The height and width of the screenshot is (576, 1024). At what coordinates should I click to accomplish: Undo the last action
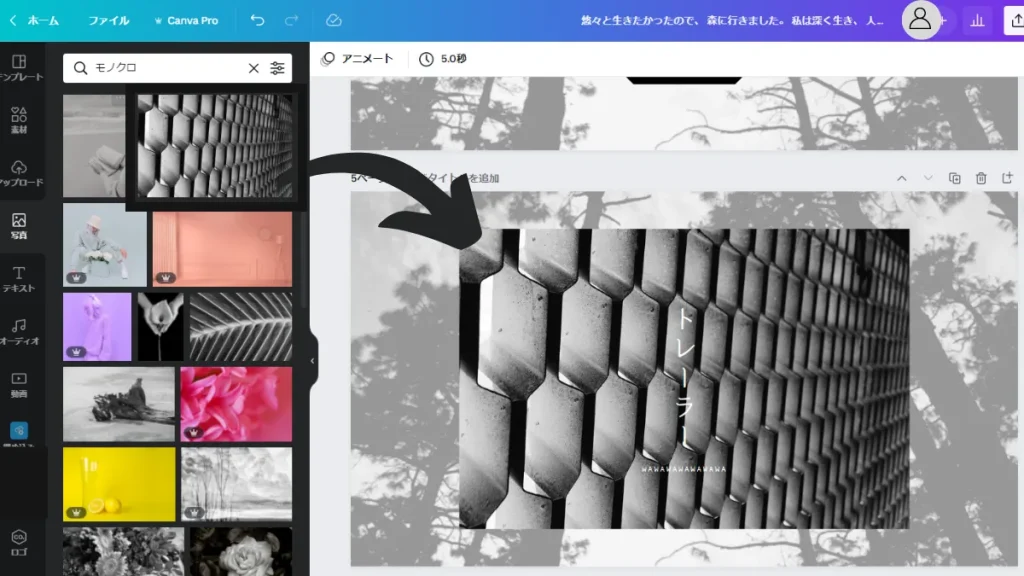point(257,20)
